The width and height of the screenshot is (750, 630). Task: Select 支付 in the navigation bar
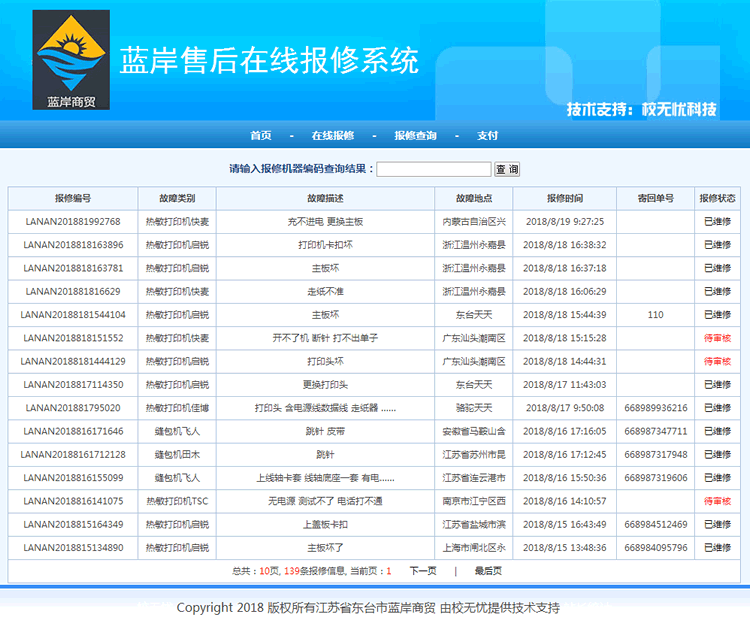coord(487,136)
